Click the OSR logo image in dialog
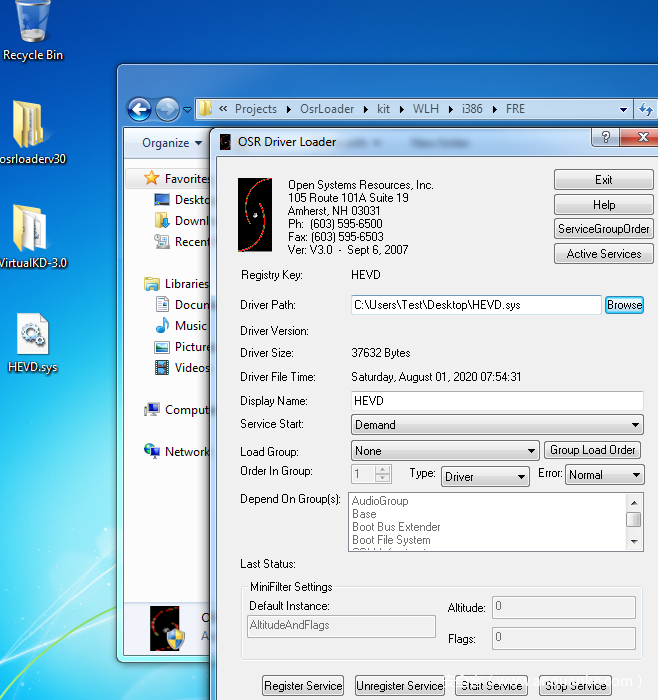The image size is (658, 700). coord(255,215)
